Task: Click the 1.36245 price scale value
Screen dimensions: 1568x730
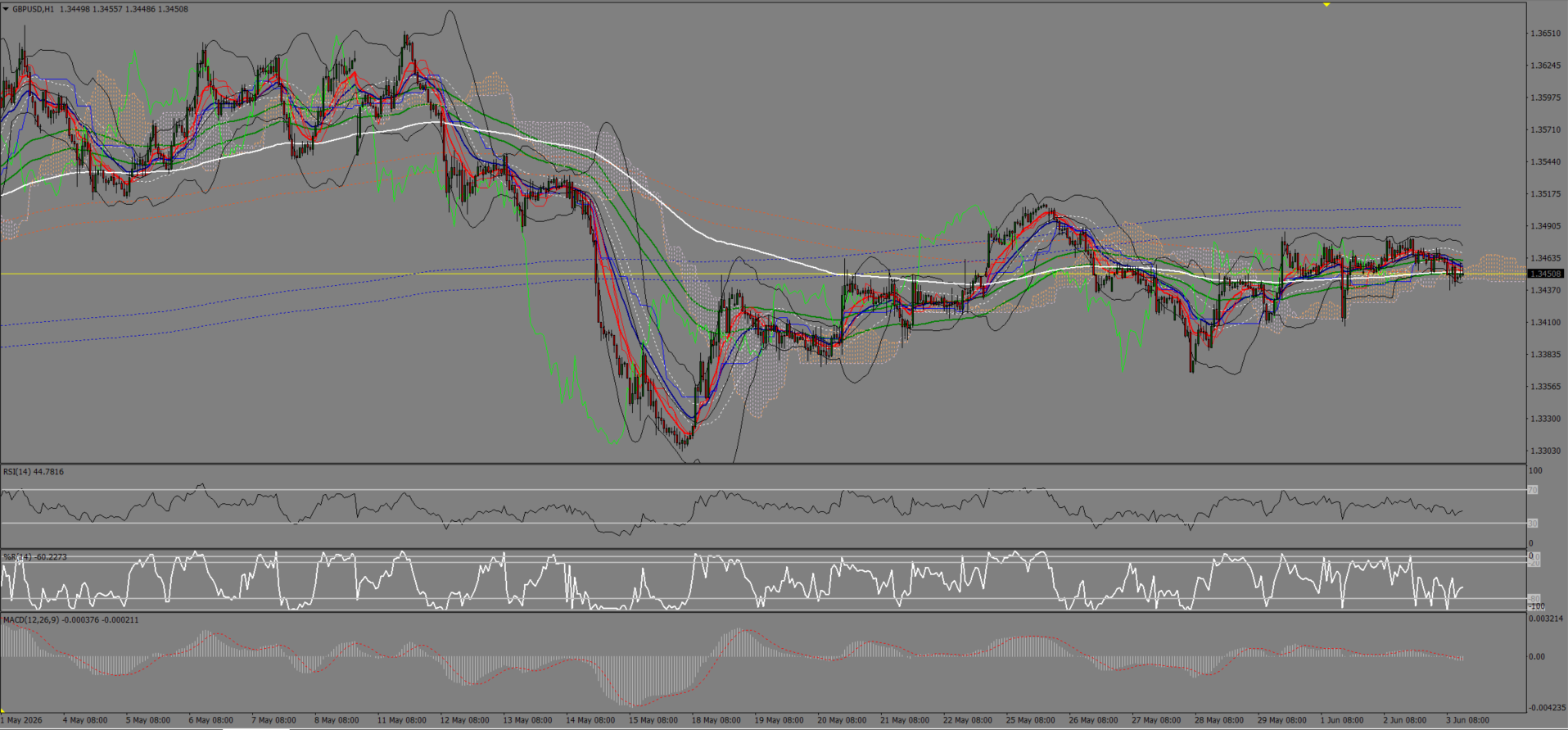Action: pyautogui.click(x=1546, y=66)
